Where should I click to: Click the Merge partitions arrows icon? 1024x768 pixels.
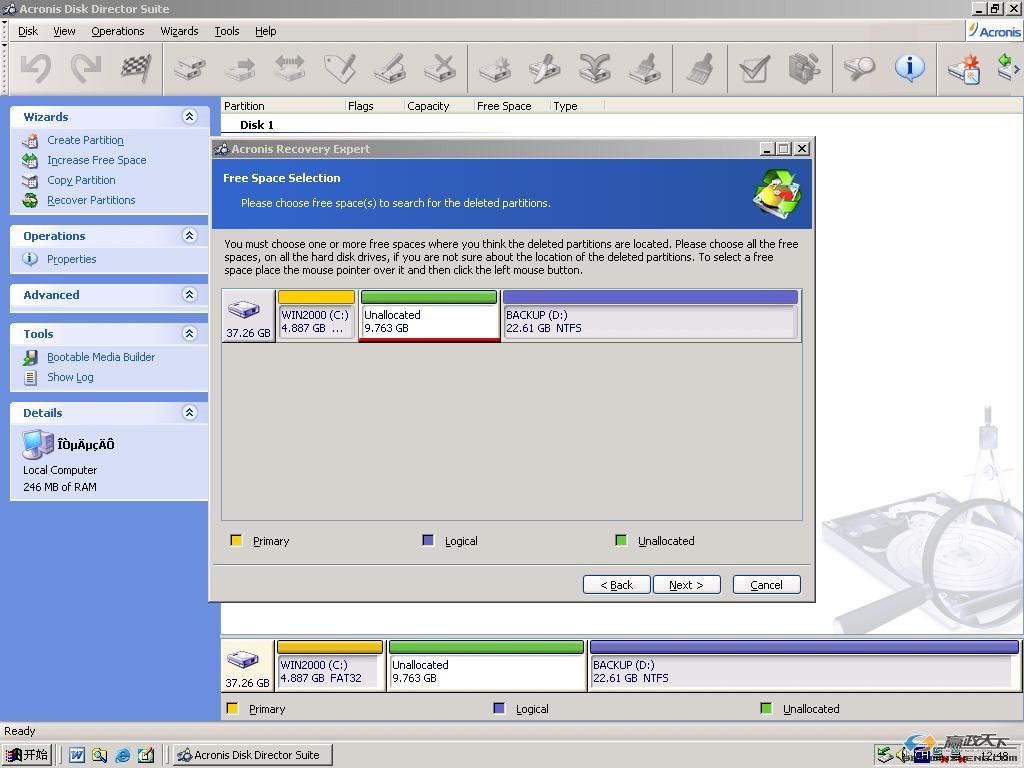pos(595,69)
